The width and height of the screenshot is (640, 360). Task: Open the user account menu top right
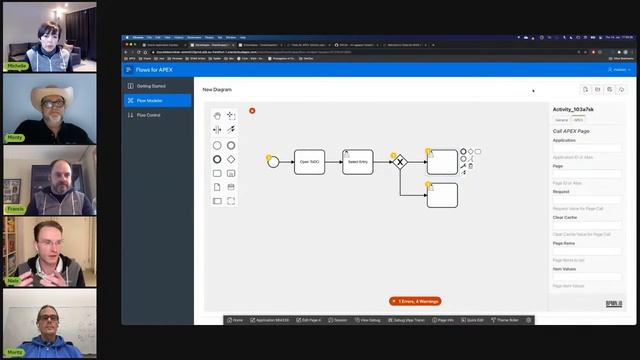[619, 70]
